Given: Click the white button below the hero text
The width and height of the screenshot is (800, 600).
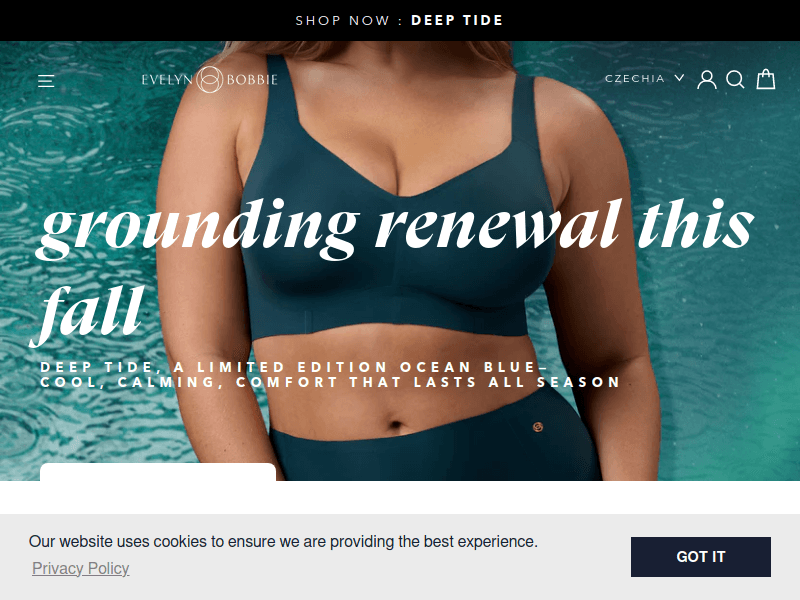Looking at the screenshot, I should point(158,472).
